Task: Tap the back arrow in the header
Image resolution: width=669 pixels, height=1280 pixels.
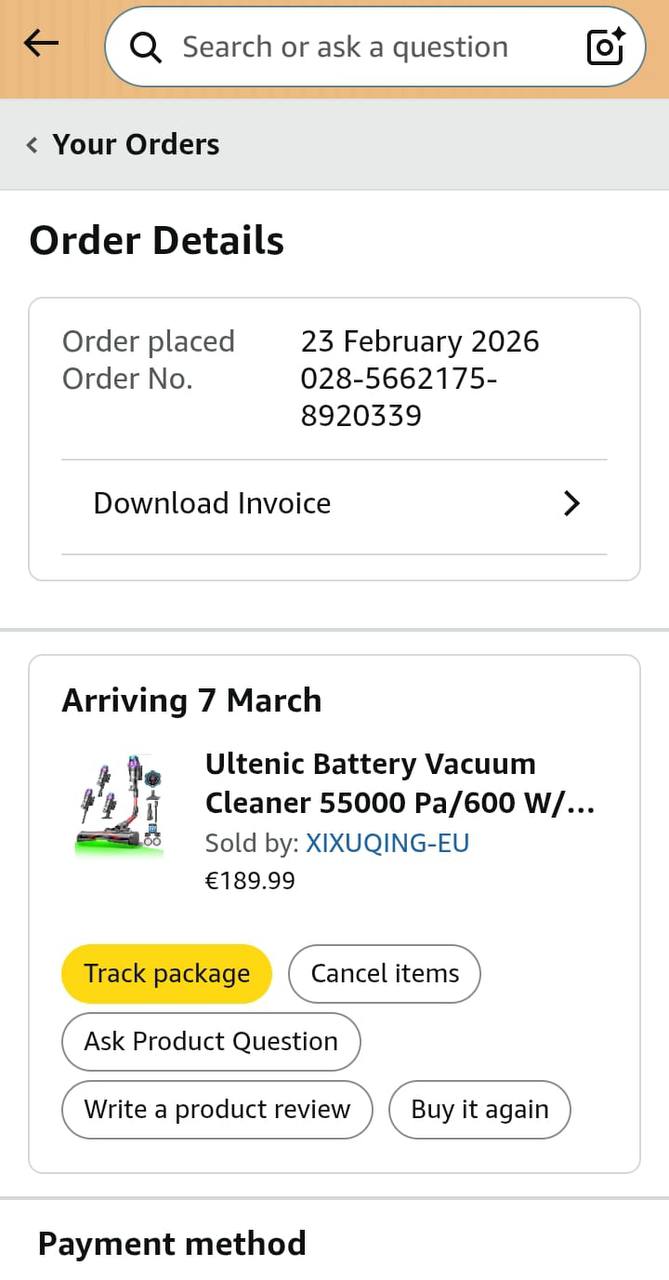Action: tap(41, 43)
